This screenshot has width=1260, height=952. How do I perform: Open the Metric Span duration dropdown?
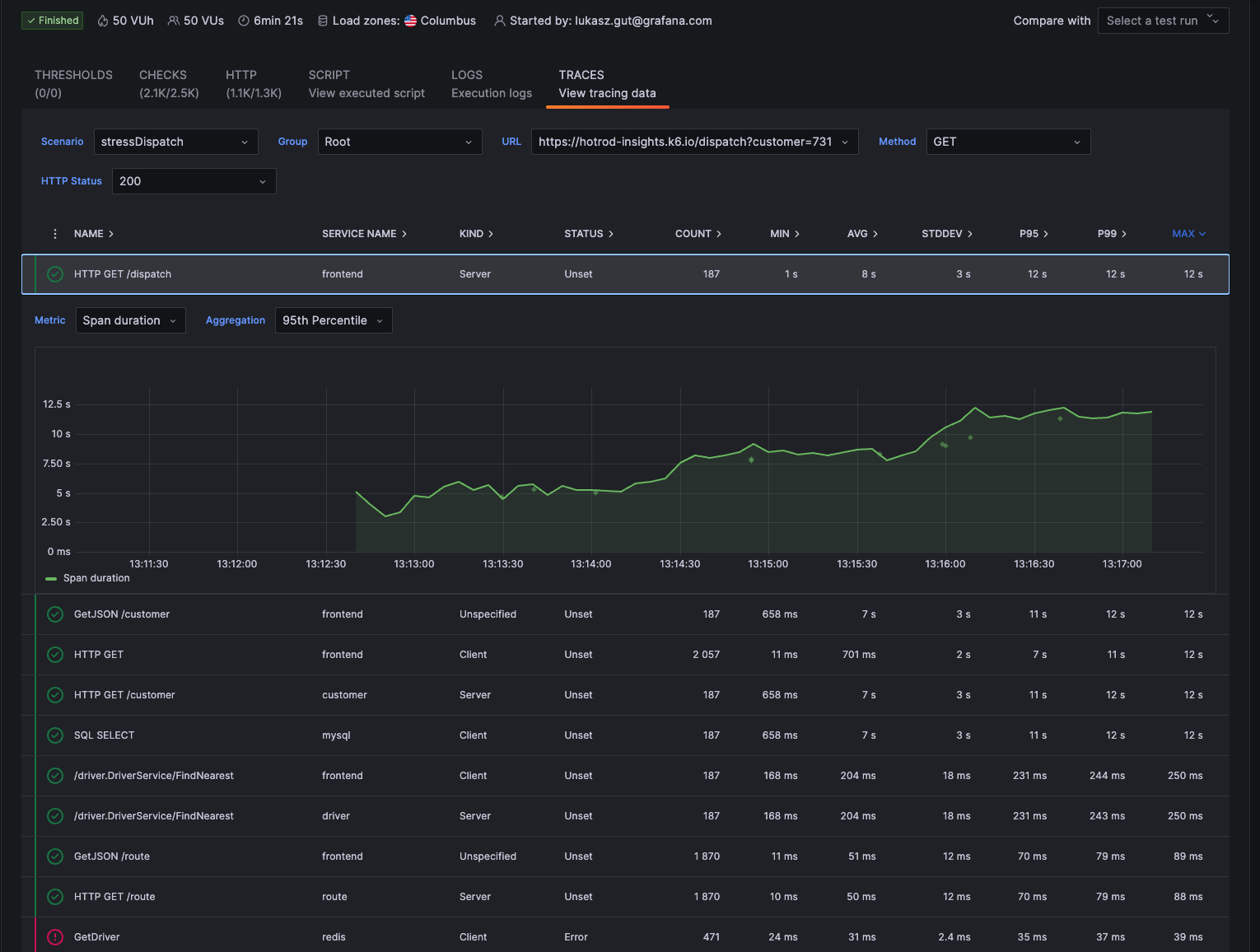(130, 320)
